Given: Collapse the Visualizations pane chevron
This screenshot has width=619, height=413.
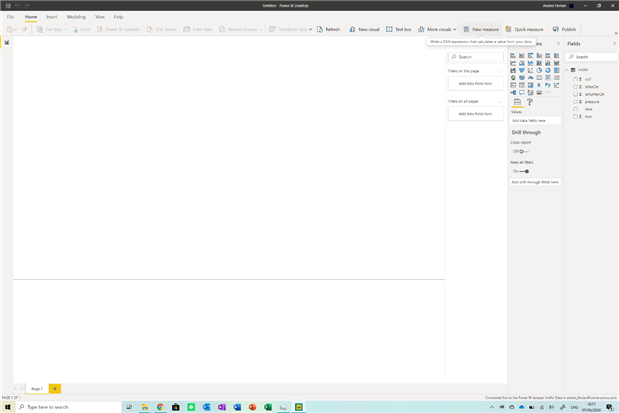Looking at the screenshot, I should click(558, 43).
